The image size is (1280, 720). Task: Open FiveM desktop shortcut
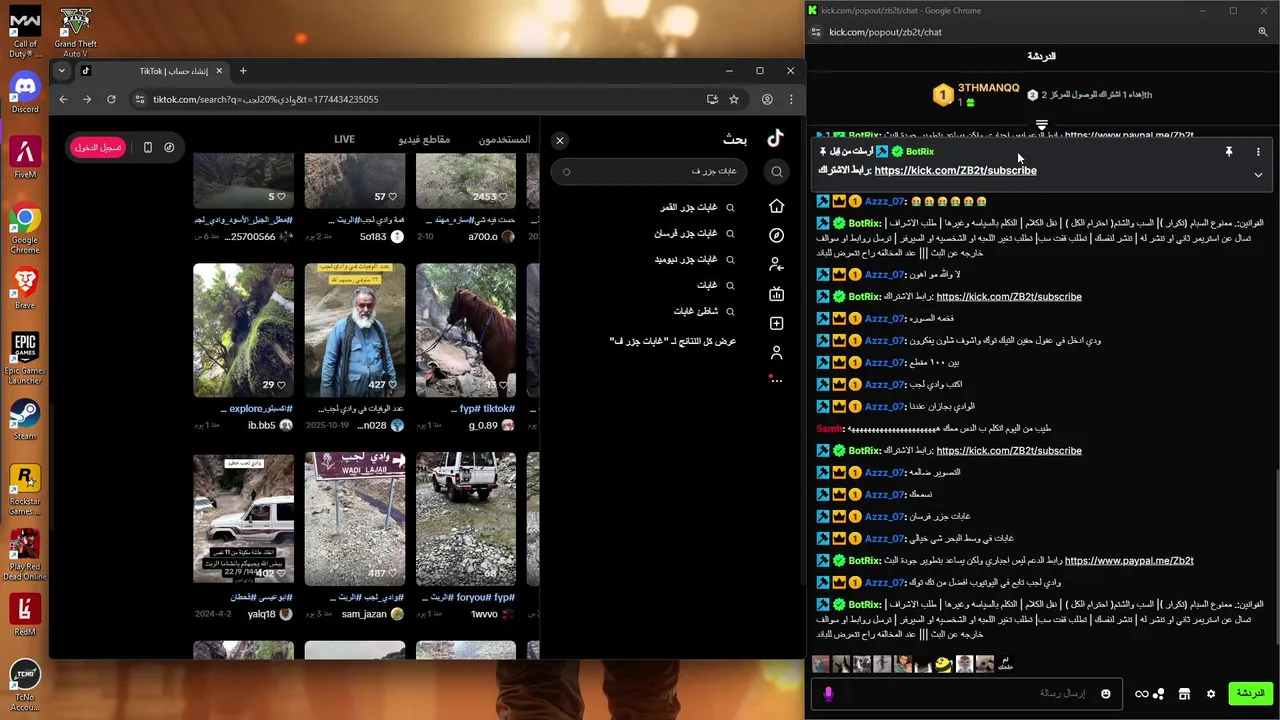pyautogui.click(x=25, y=158)
